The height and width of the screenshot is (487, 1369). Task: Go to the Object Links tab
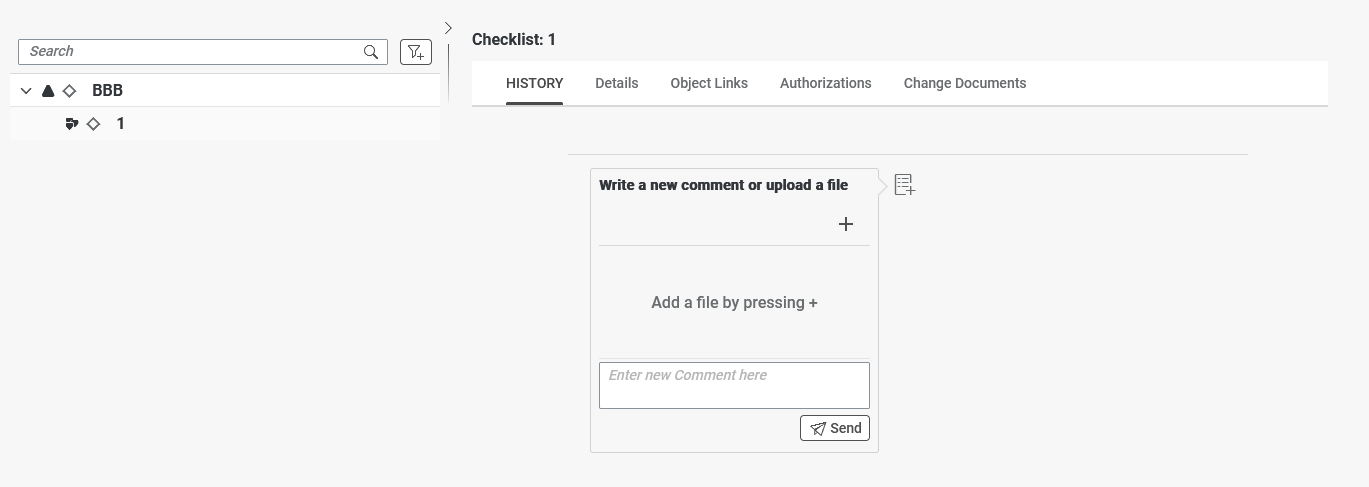708,83
